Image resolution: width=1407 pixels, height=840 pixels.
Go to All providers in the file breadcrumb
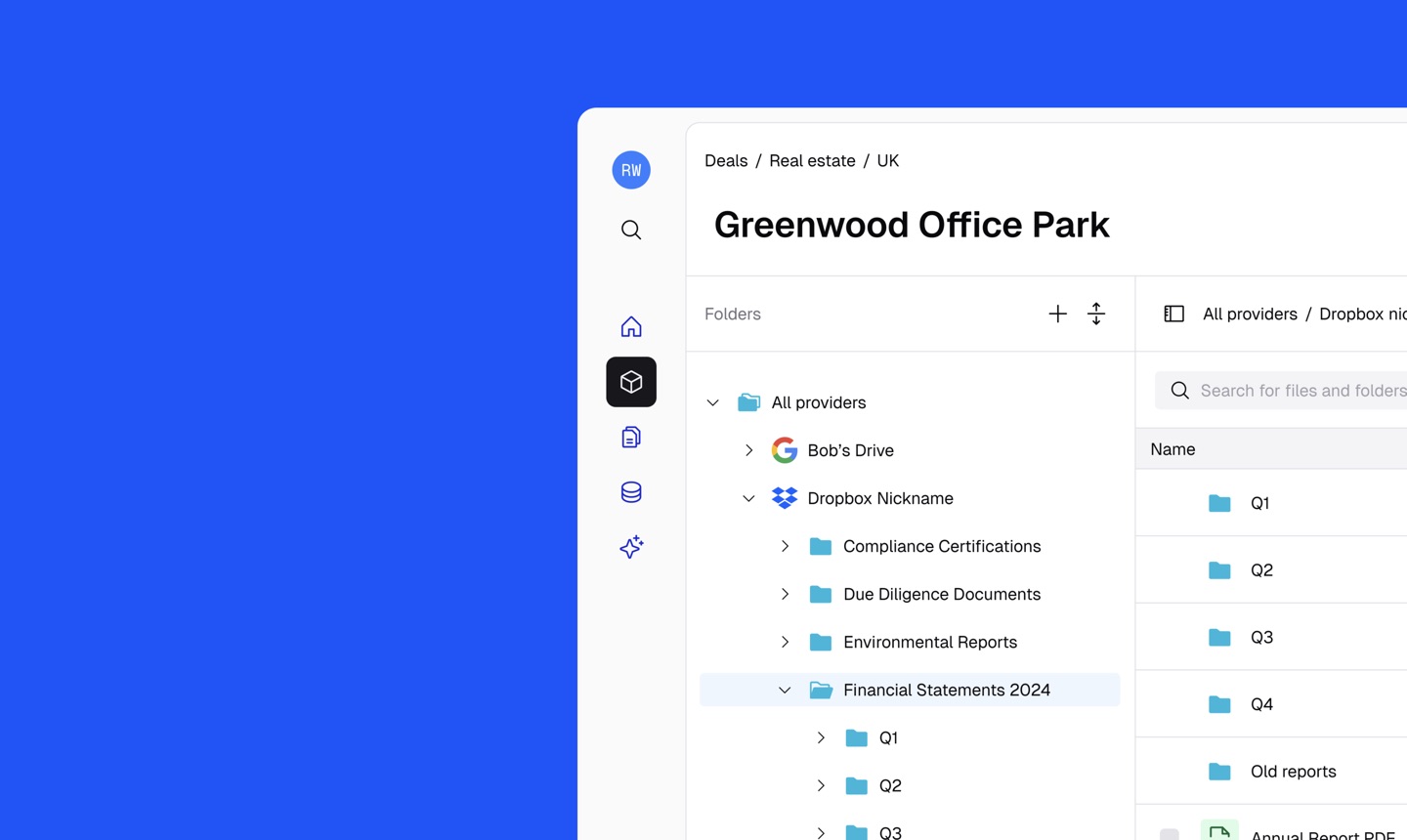1250,314
